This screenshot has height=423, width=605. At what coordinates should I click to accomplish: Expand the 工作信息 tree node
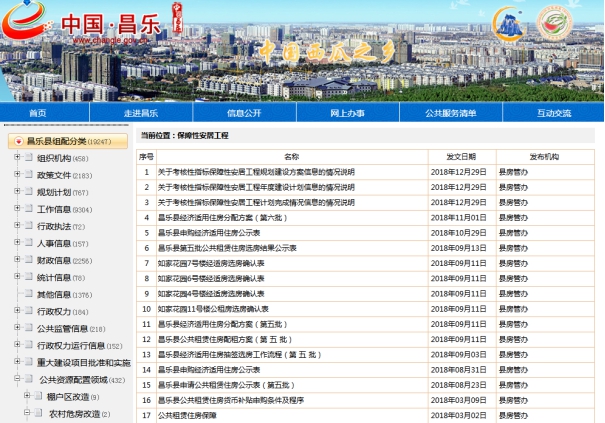coord(17,209)
